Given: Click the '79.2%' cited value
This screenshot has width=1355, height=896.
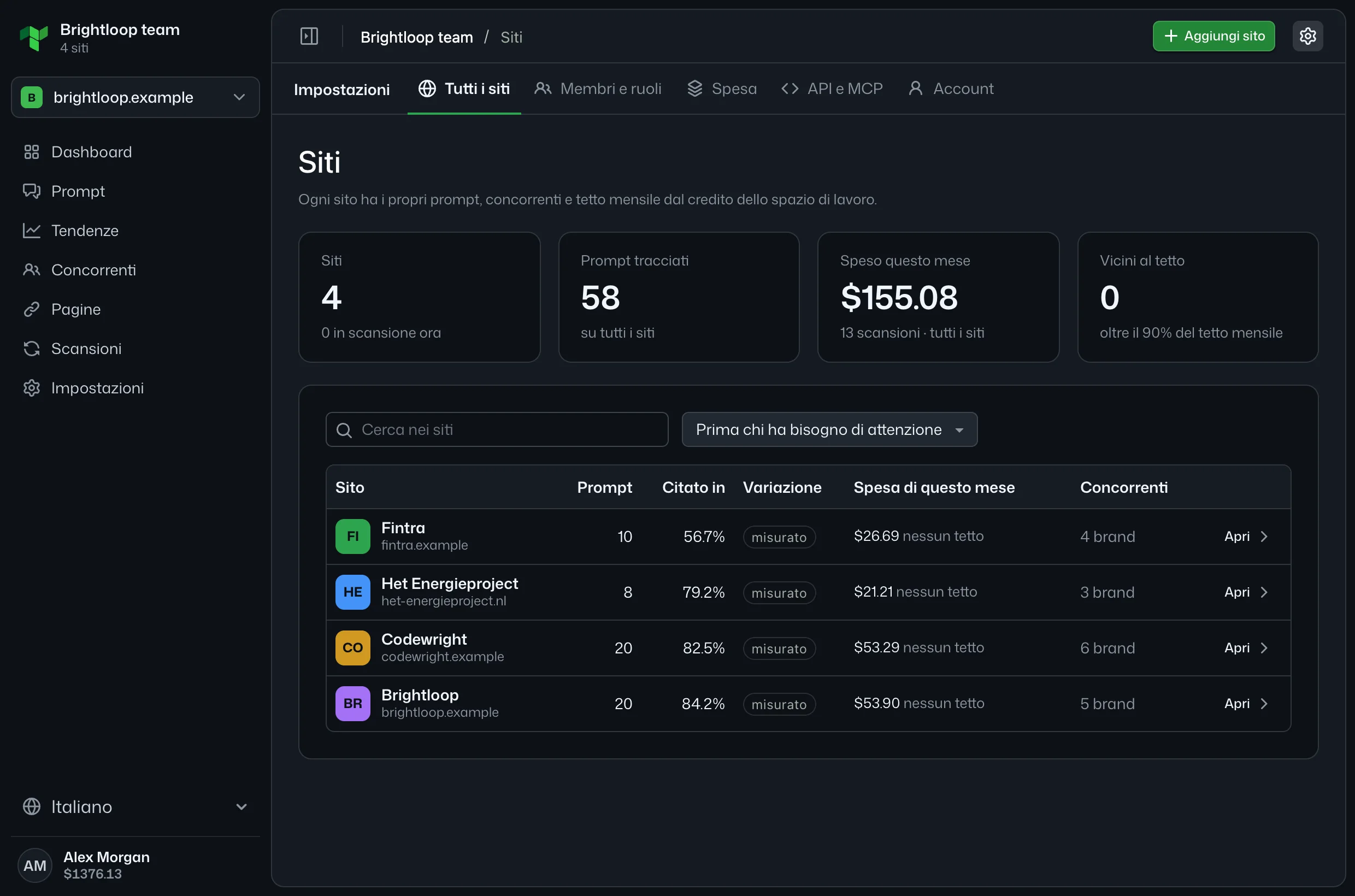Looking at the screenshot, I should pos(703,592).
